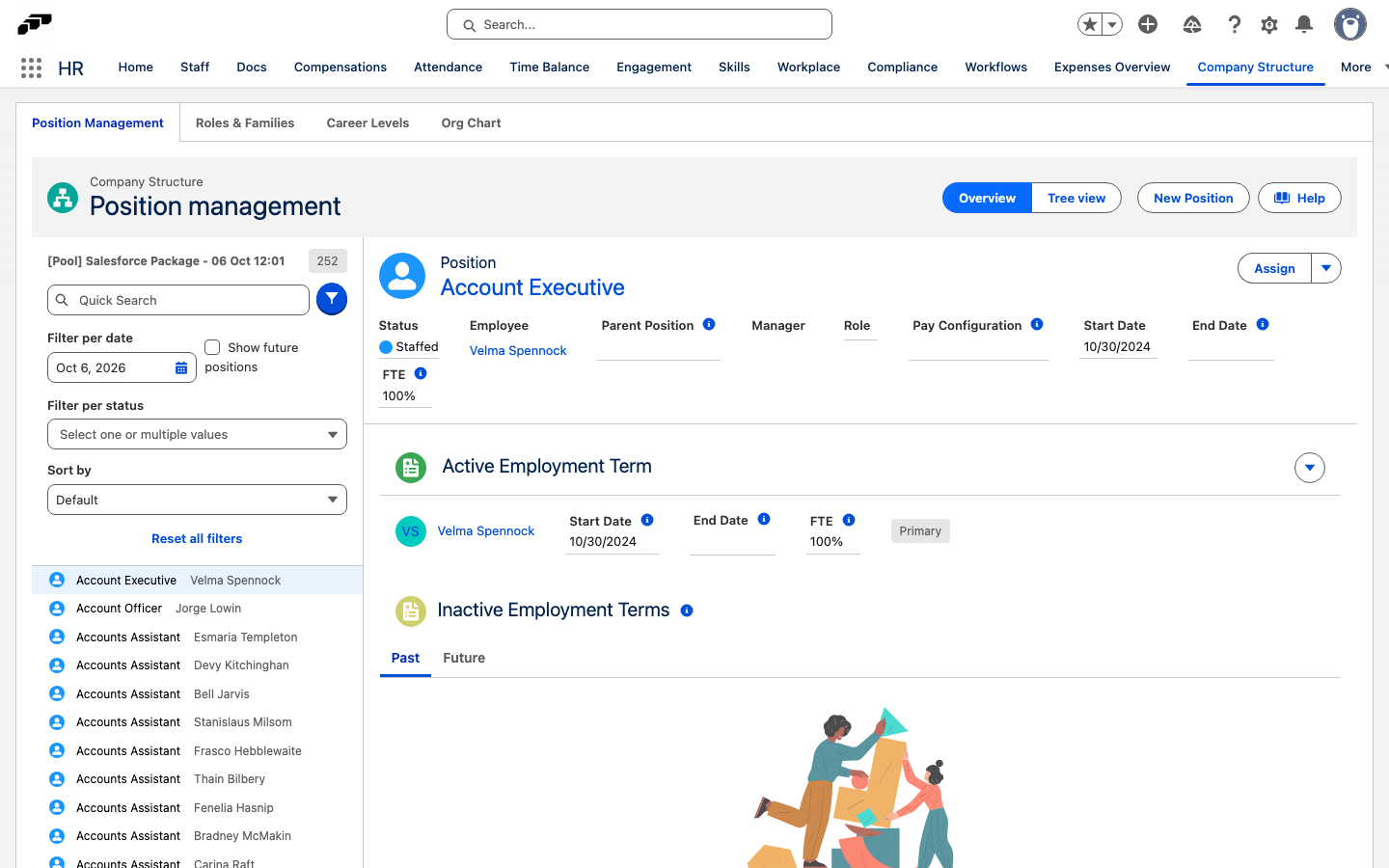
Task: Click the Reset all filters link
Action: (197, 538)
